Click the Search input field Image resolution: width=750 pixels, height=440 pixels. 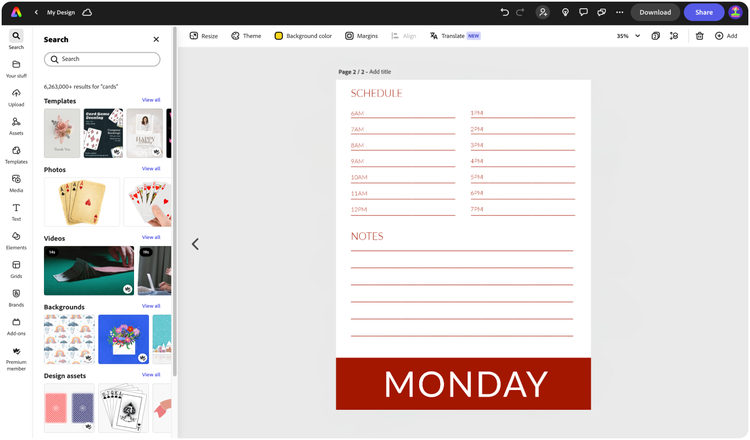(x=102, y=59)
